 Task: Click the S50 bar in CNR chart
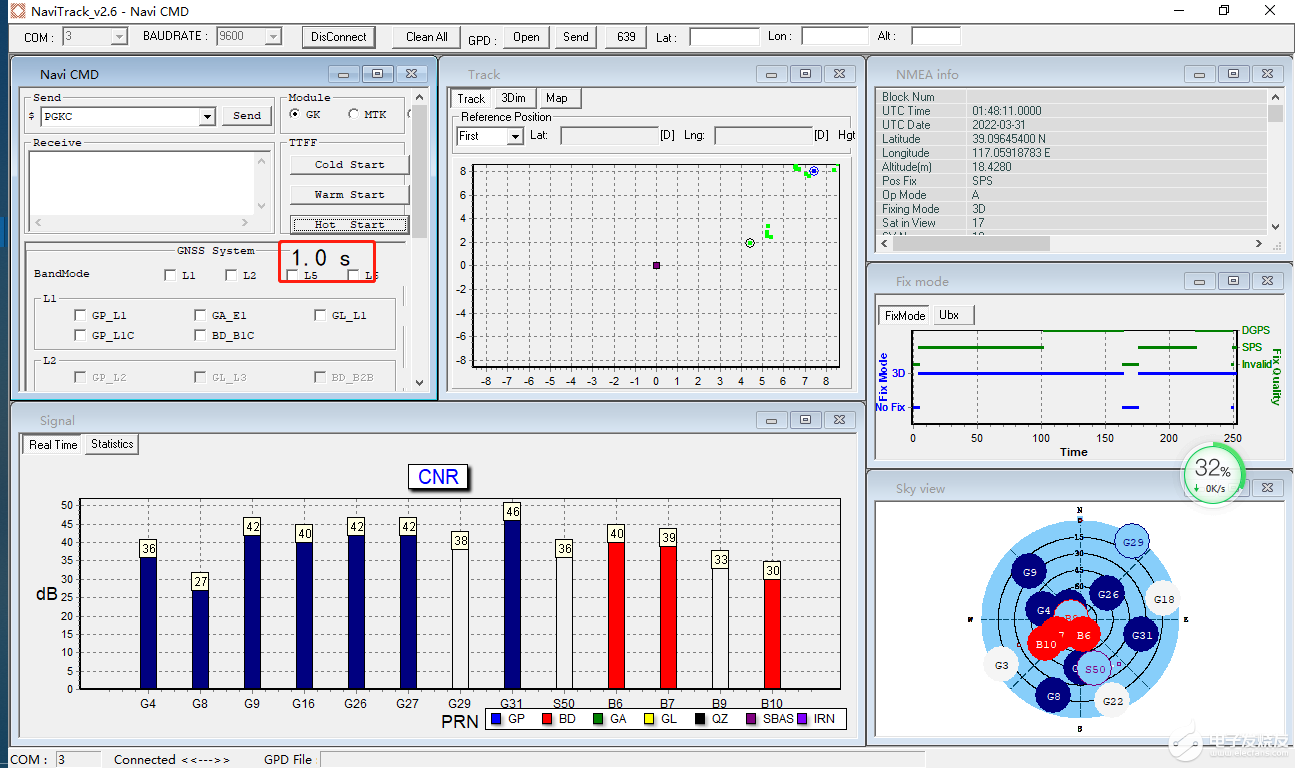pos(565,622)
